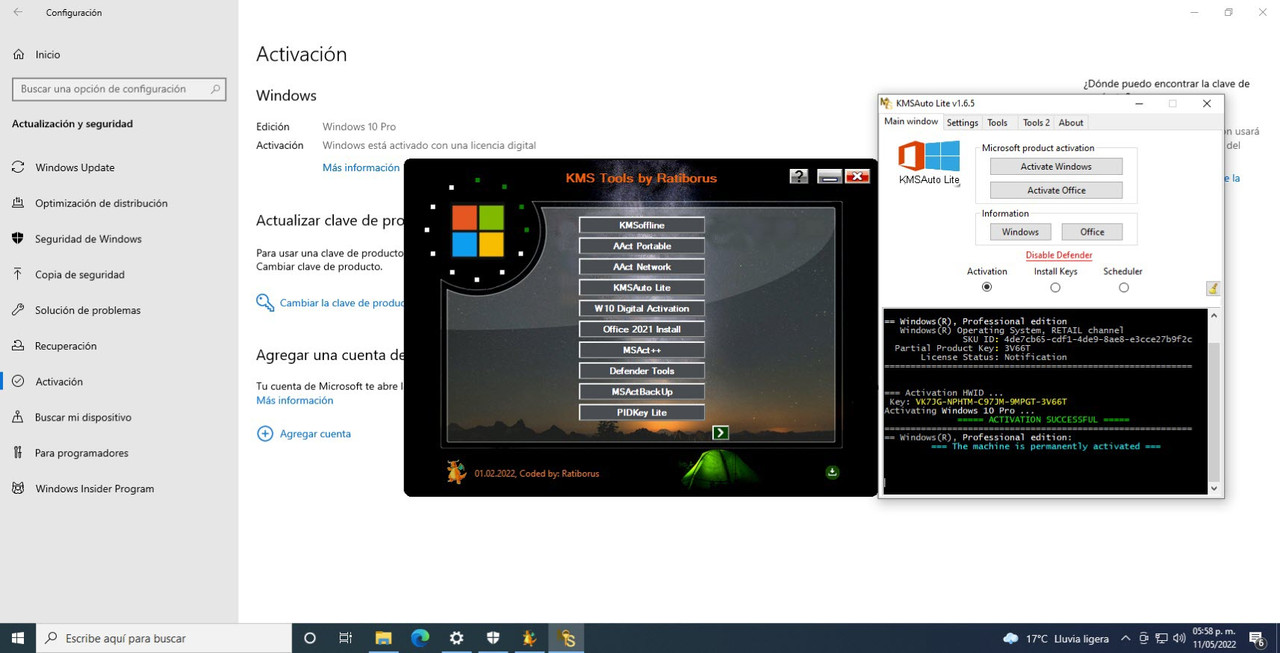Click the search magnifier icon in settings search box
The width and height of the screenshot is (1280, 653).
tap(215, 89)
